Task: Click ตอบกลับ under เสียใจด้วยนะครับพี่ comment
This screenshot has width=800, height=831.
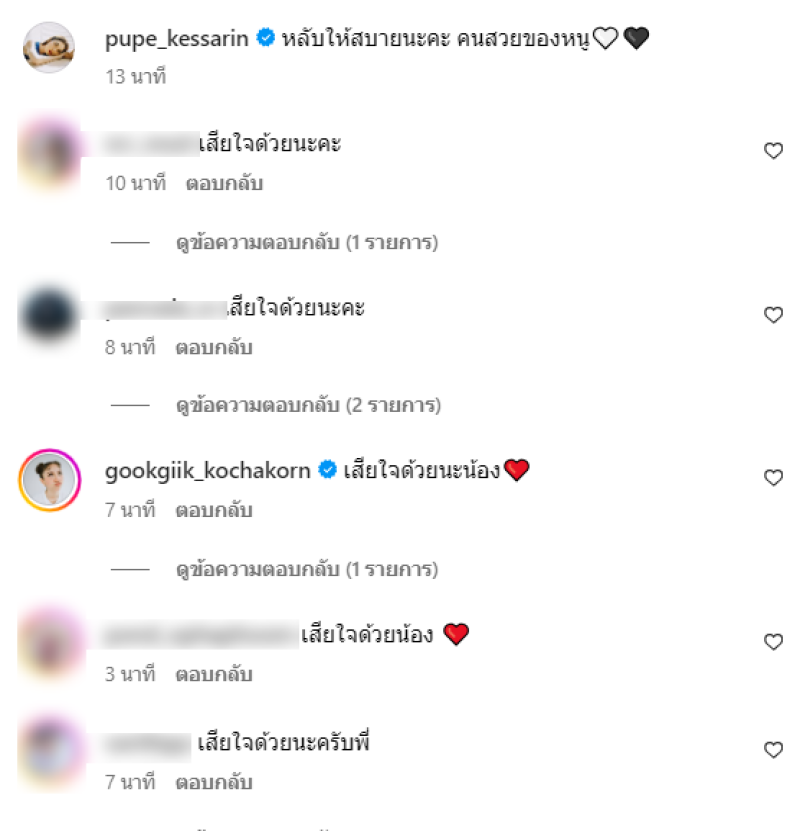Action: pyautogui.click(x=214, y=783)
